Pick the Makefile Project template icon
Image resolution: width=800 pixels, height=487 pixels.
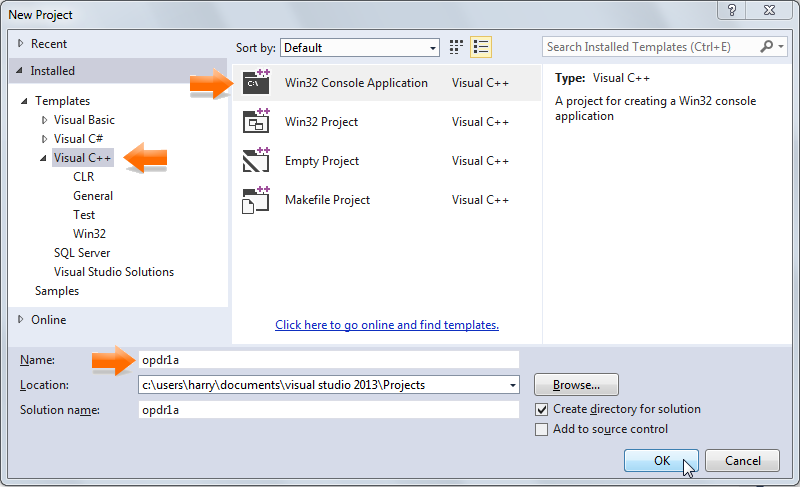coord(256,200)
